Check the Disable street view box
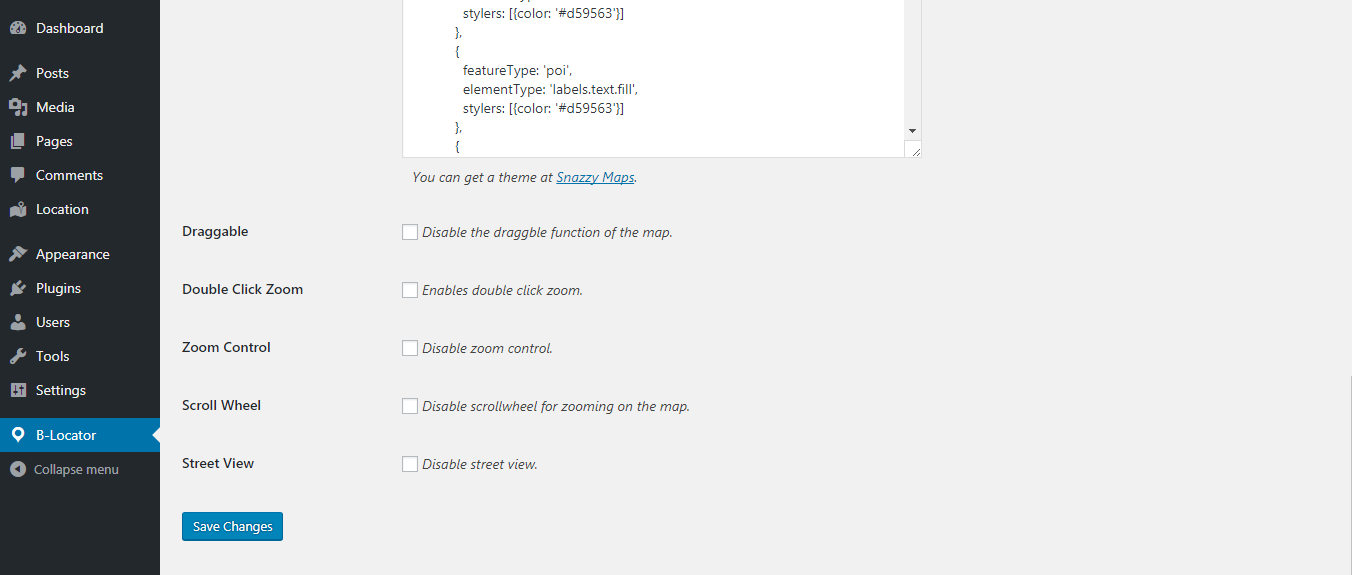1352x575 pixels. (x=410, y=464)
